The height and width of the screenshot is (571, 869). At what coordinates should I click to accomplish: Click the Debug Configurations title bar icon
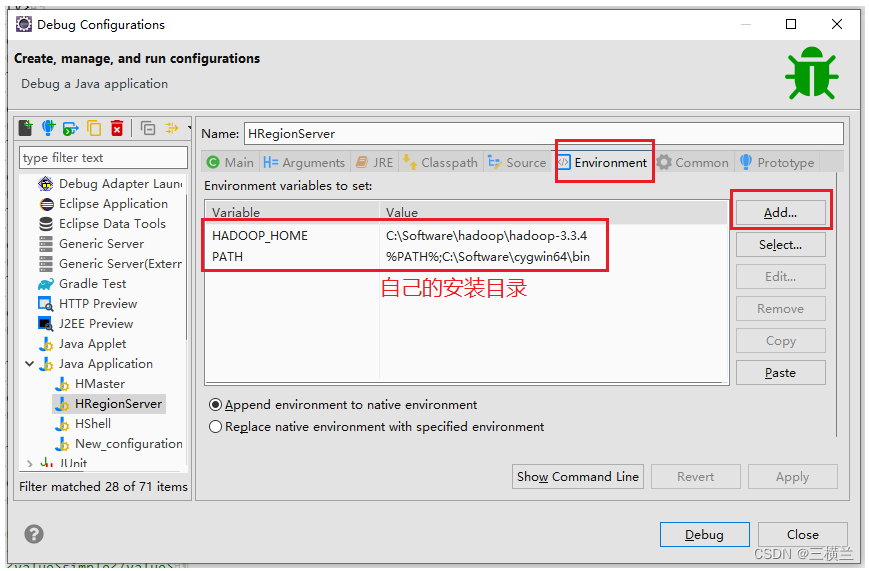click(x=24, y=24)
